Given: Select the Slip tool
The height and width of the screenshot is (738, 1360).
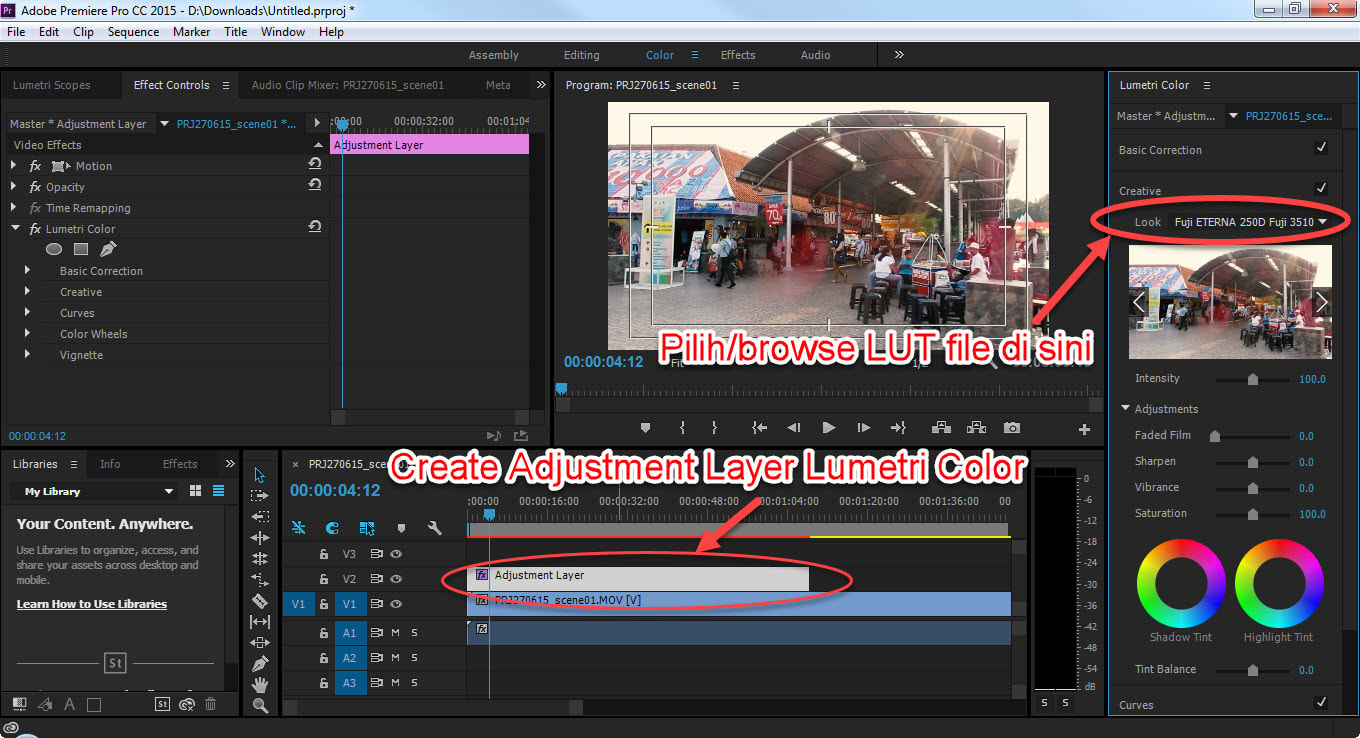Looking at the screenshot, I should (x=260, y=622).
